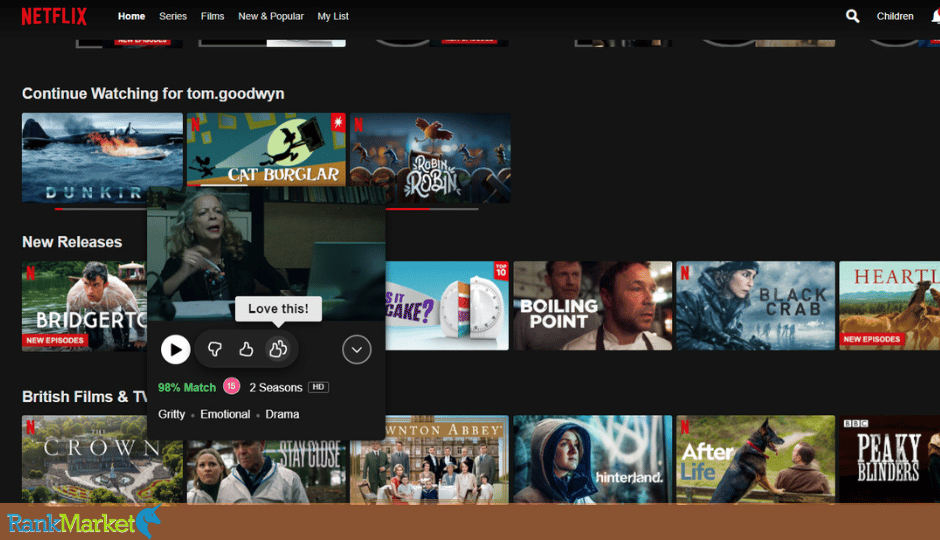Open the Black Crab thumbnail
Screen dimensions: 940x540
pyautogui.click(x=755, y=306)
